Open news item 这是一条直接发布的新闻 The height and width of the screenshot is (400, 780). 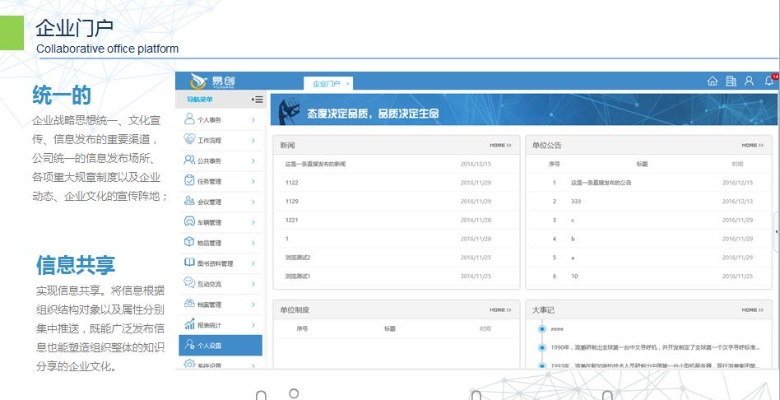coord(315,164)
